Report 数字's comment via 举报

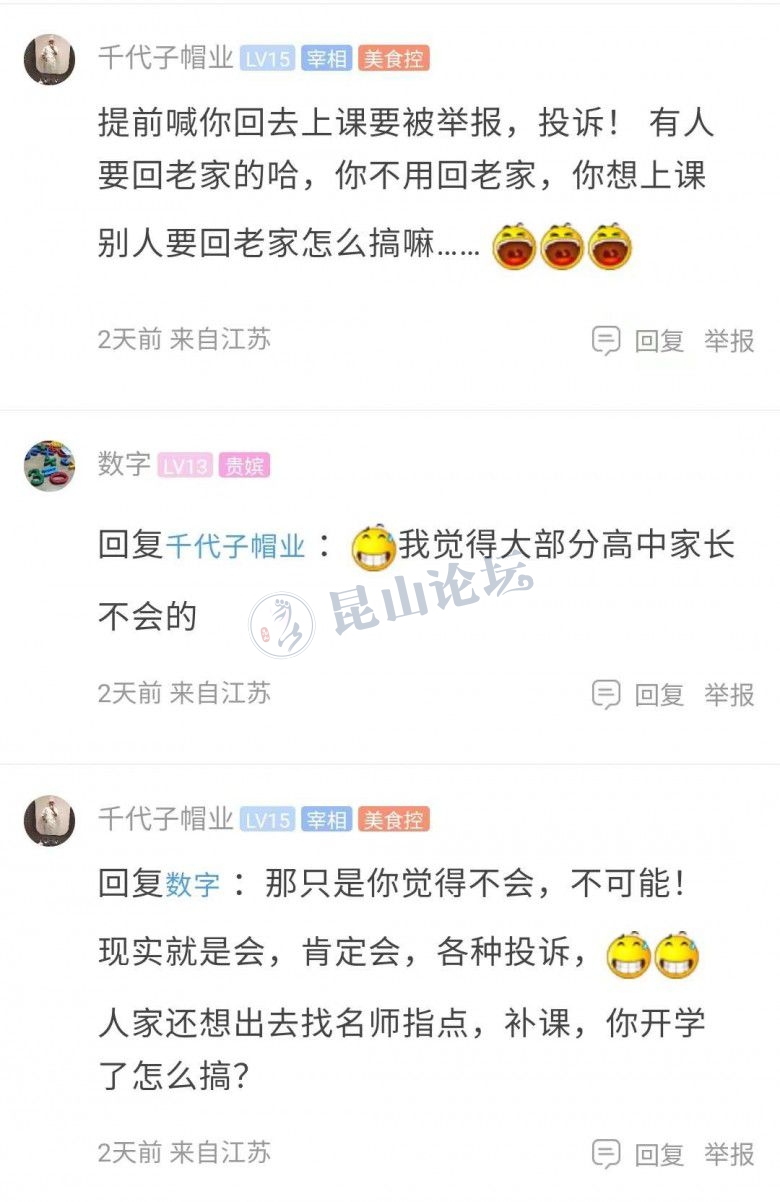[x=729, y=694]
